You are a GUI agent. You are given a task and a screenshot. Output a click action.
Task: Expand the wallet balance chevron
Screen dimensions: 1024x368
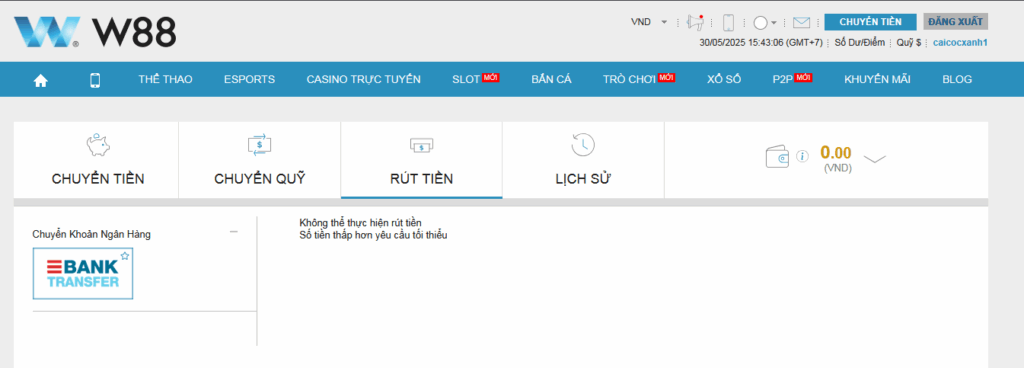(874, 159)
